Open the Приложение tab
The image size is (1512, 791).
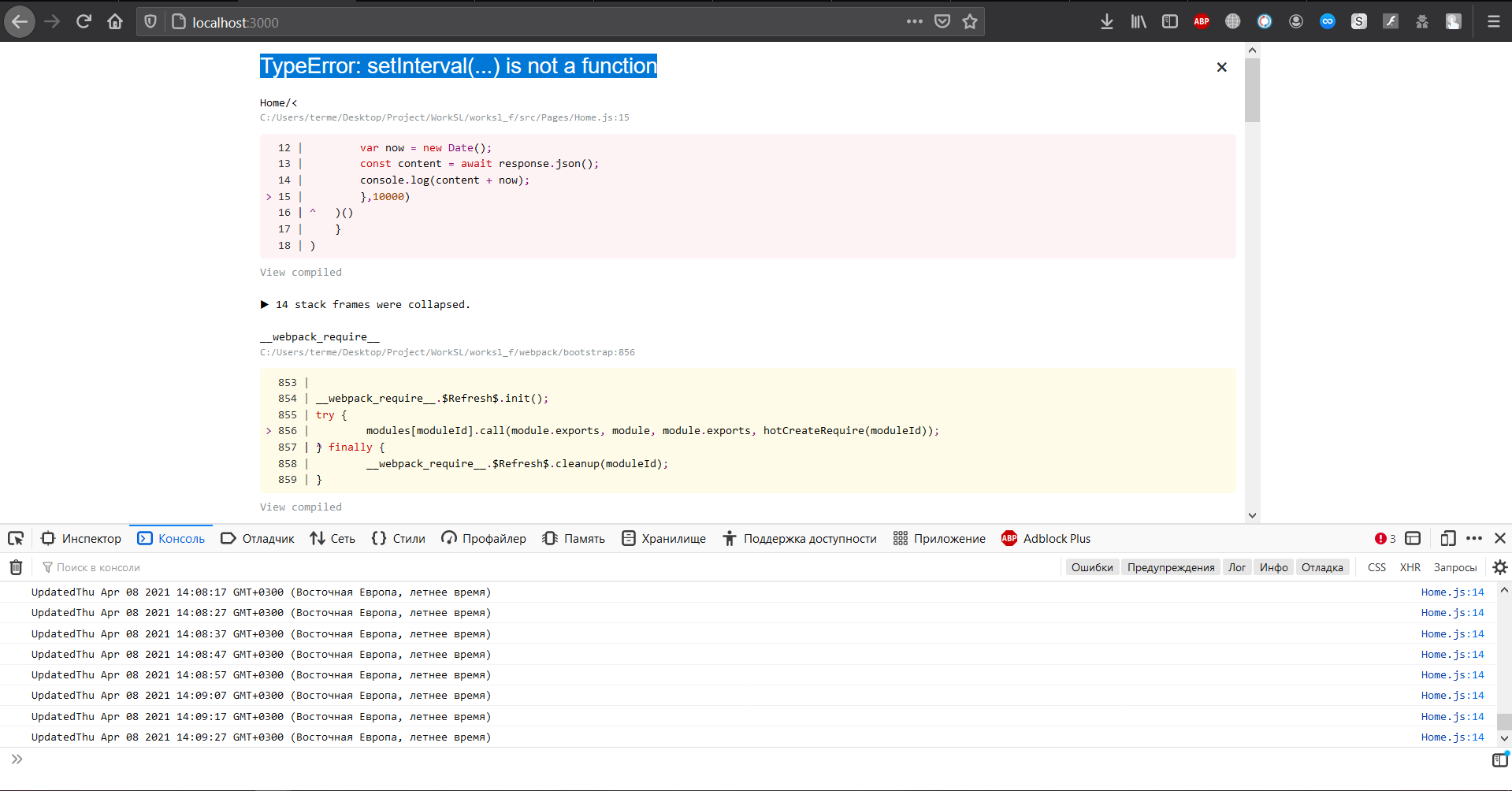tap(939, 539)
